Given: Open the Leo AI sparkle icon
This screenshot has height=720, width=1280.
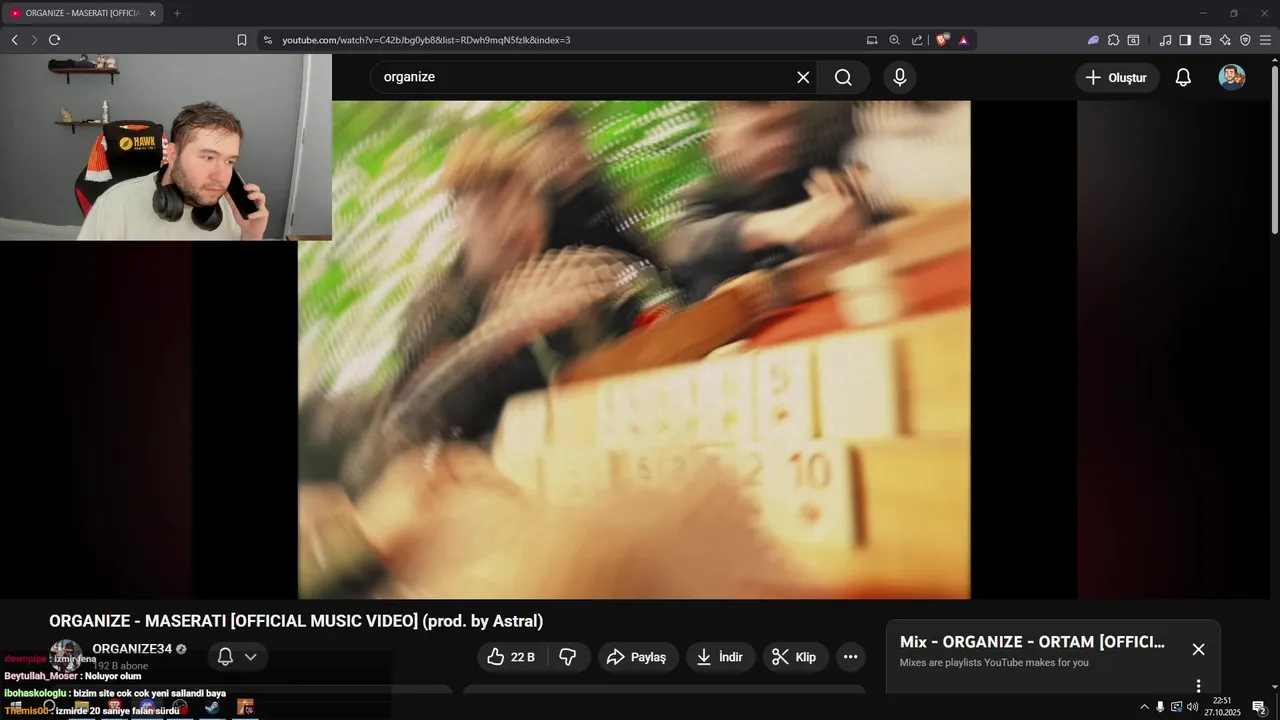Looking at the screenshot, I should click(1225, 40).
